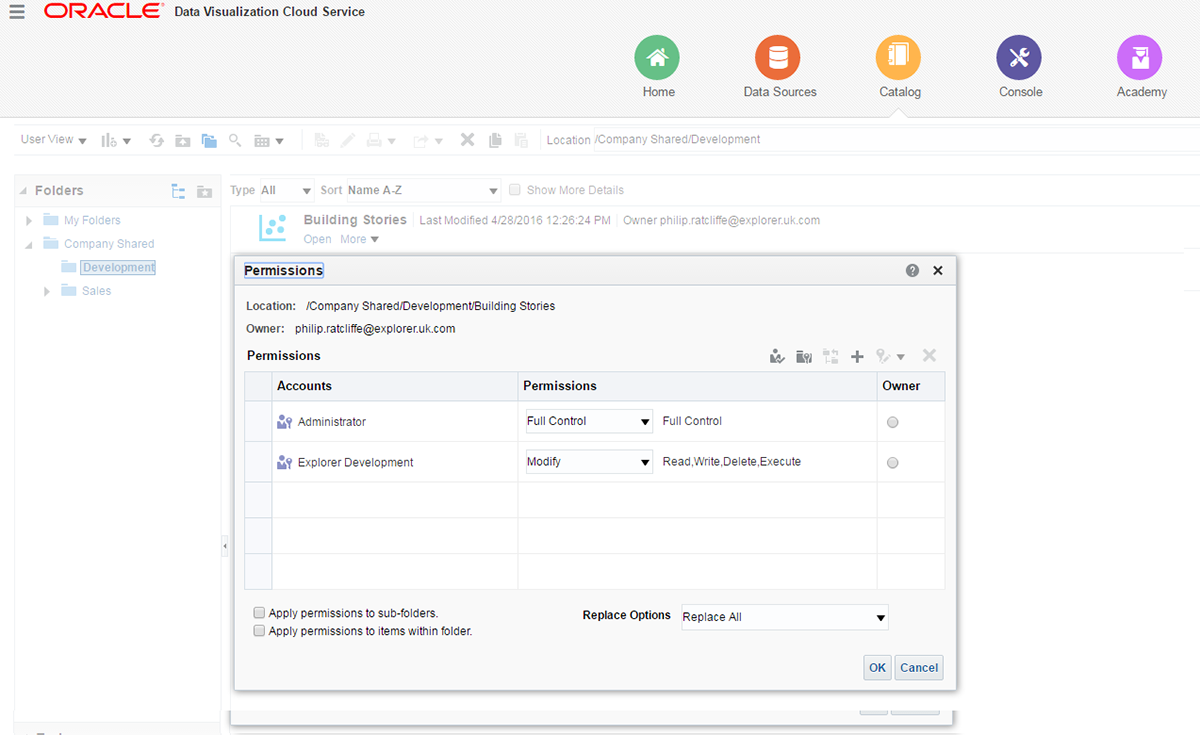The image size is (1200, 735).
Task: Open the Sort Name A-Z dropdown
Action: pos(423,190)
